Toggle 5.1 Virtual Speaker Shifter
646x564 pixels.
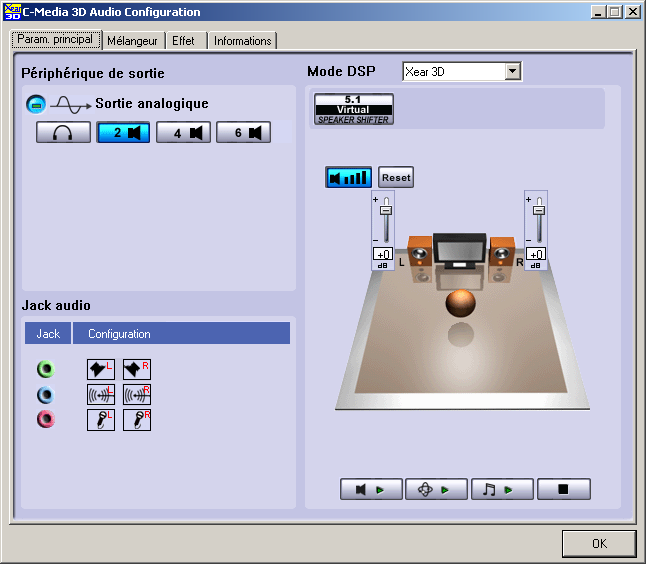point(354,109)
